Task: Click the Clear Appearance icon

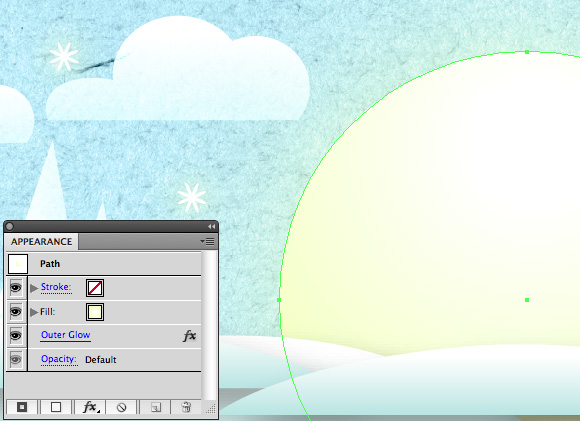Action: click(121, 407)
